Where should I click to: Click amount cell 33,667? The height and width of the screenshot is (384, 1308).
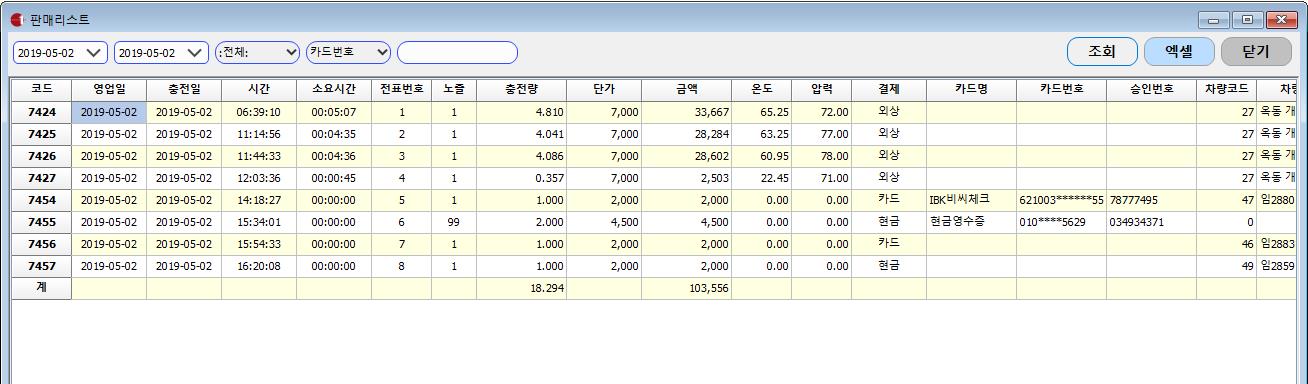coord(687,112)
